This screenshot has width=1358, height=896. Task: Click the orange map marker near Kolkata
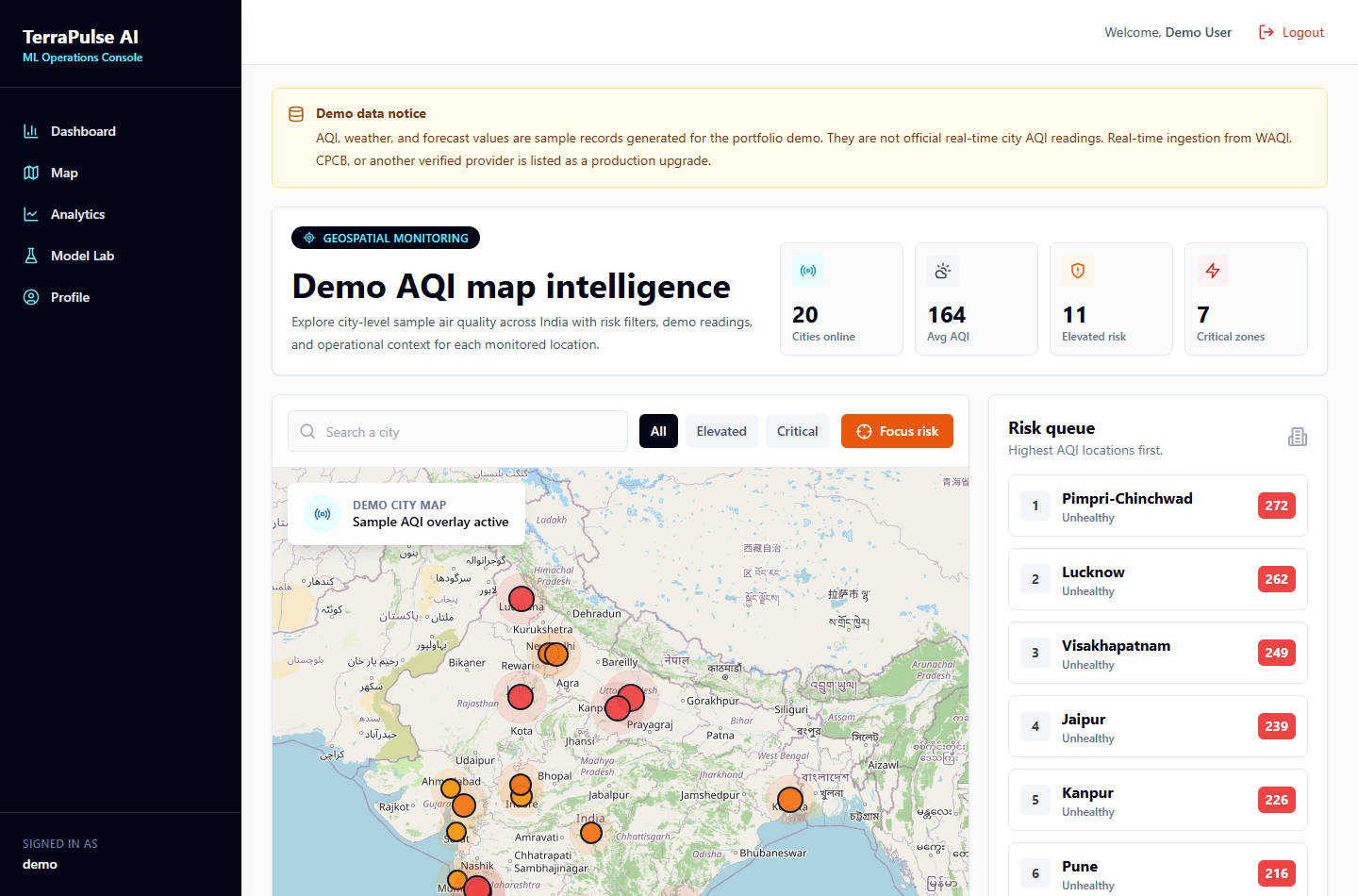tap(790, 800)
